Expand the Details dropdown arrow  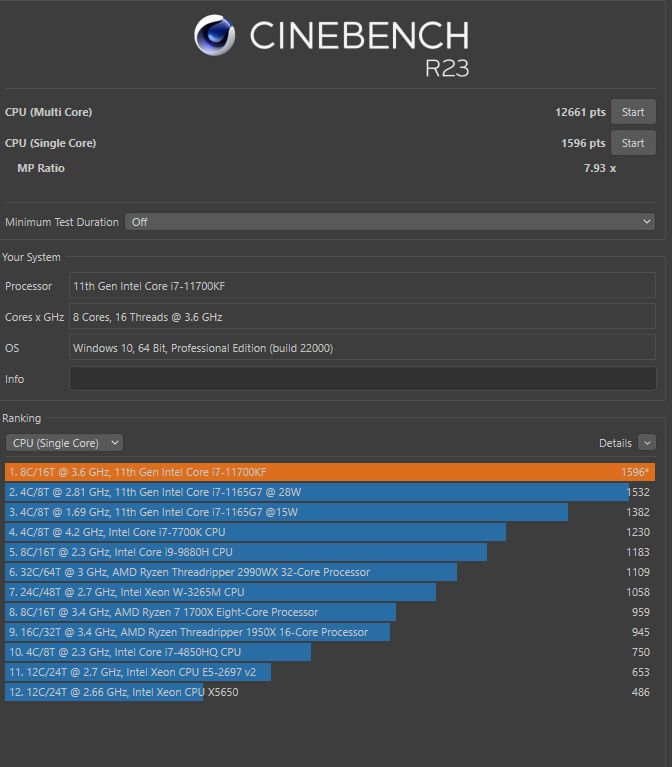[x=647, y=443]
